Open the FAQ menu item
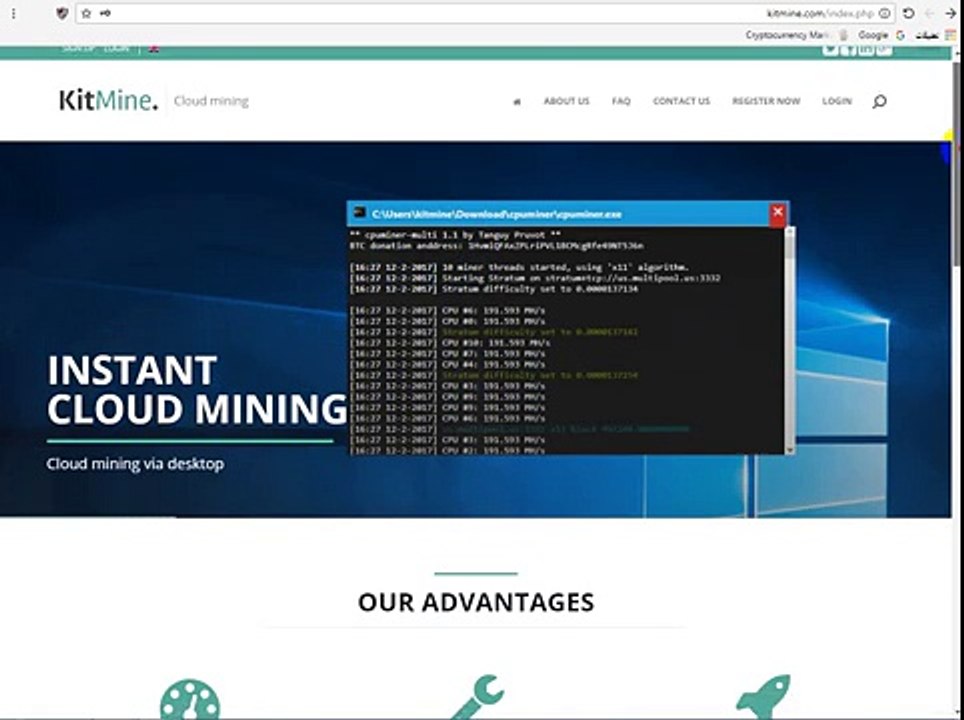Image resolution: width=964 pixels, height=720 pixels. pyautogui.click(x=621, y=101)
